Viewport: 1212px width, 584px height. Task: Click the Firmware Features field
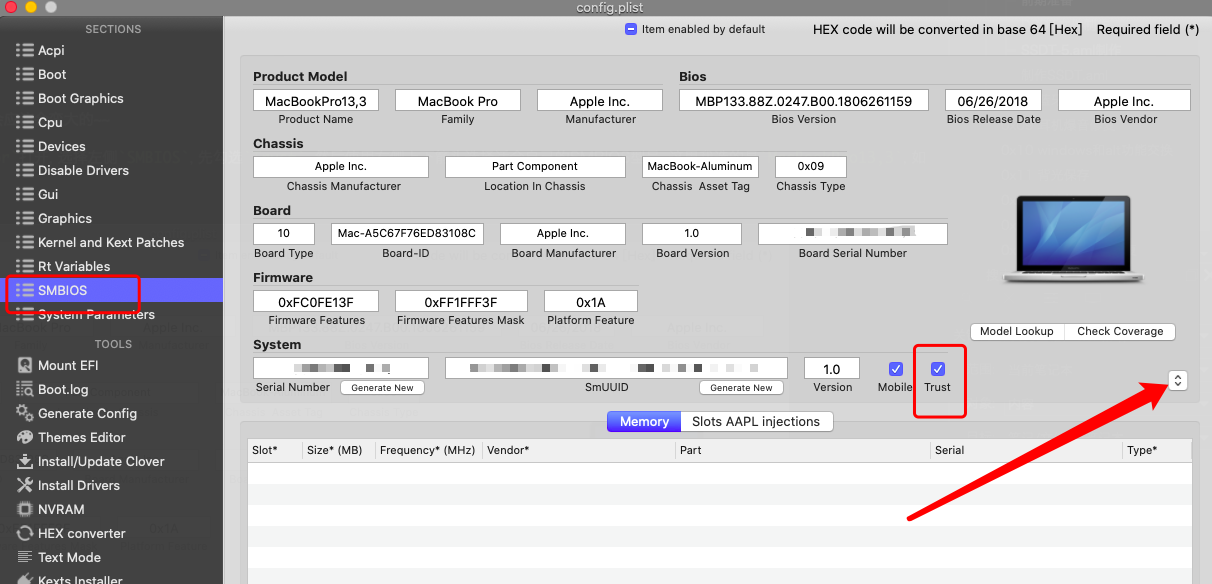[x=316, y=301]
